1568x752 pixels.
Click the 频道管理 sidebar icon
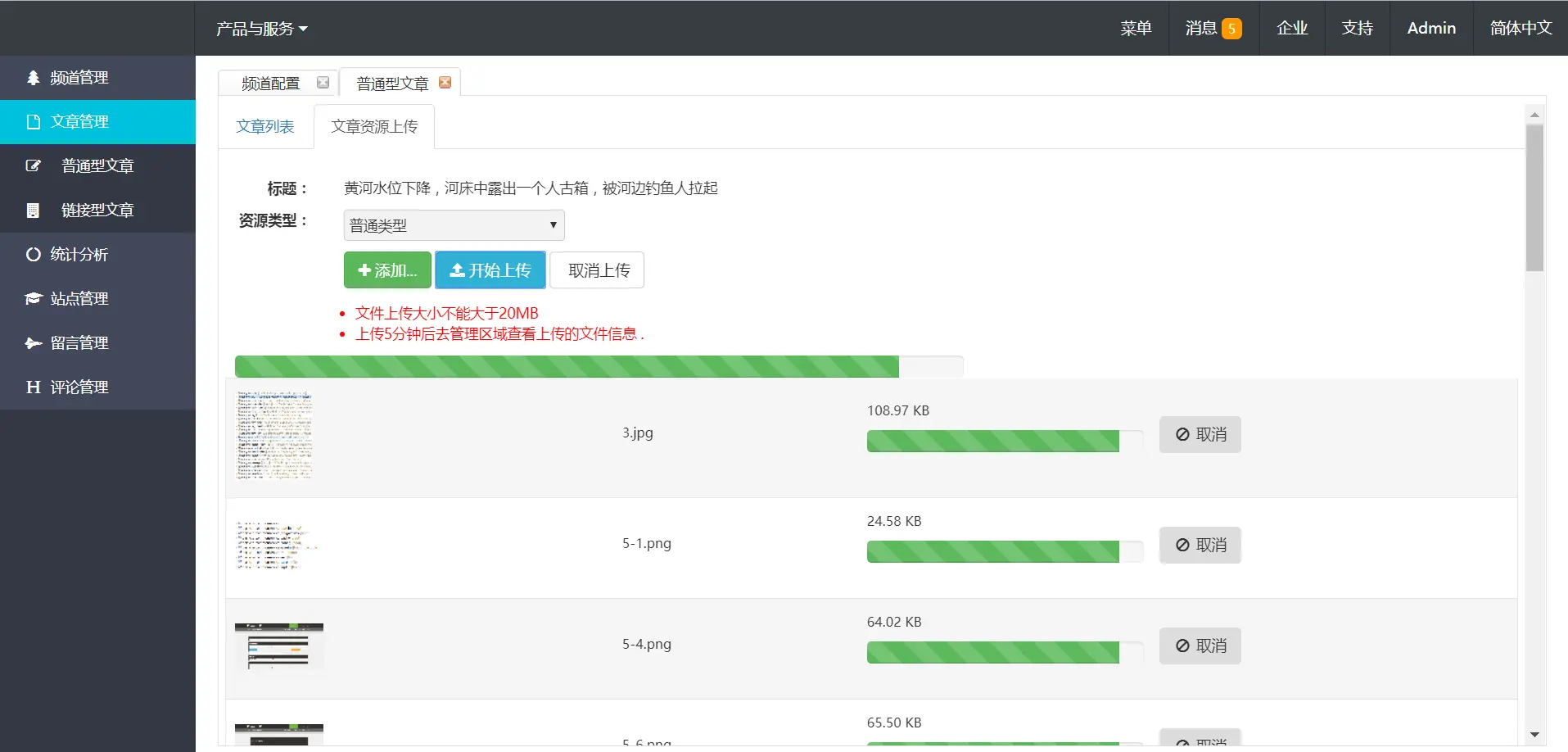coord(34,78)
